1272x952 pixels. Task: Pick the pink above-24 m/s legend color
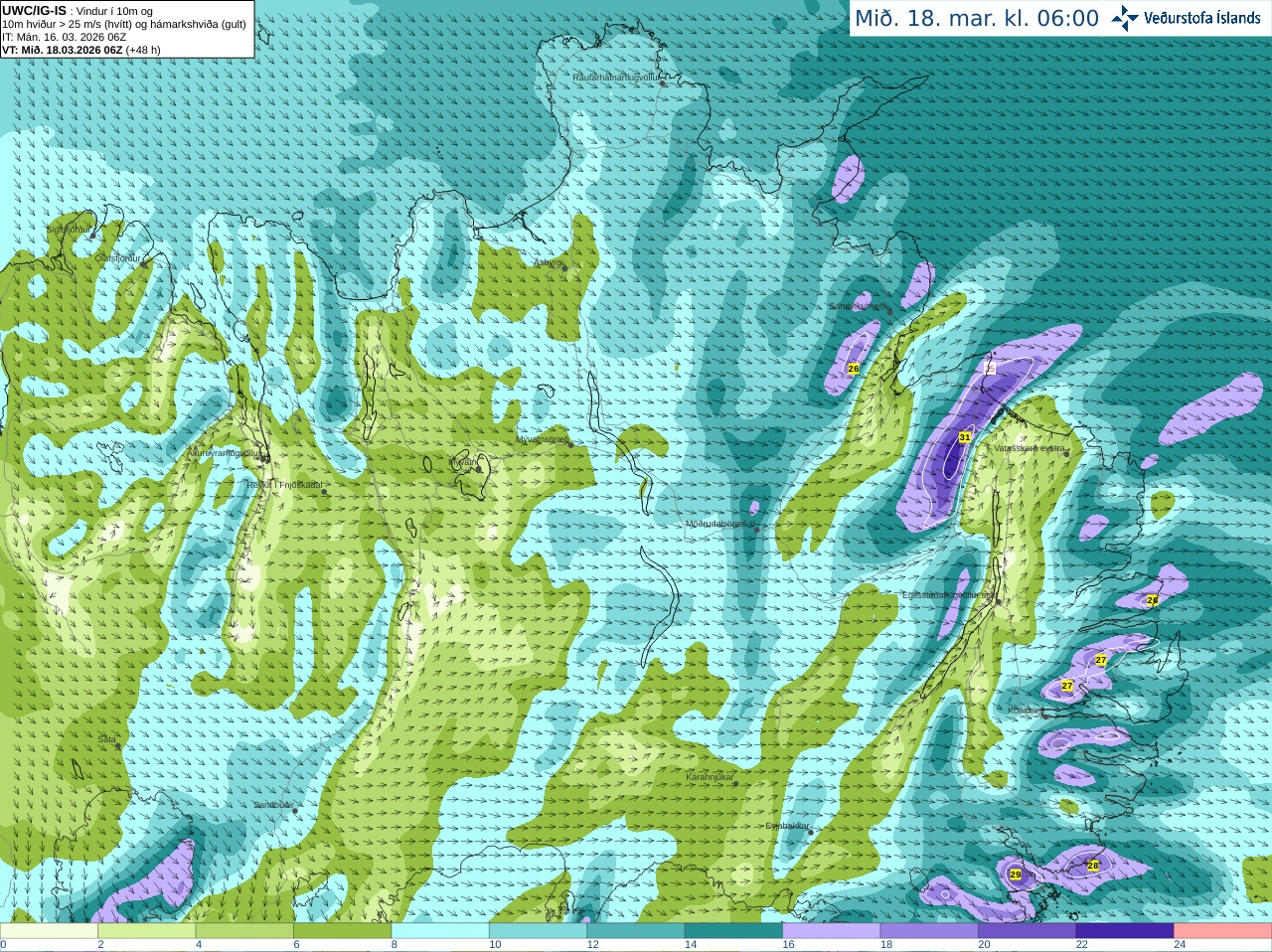coord(1223,931)
